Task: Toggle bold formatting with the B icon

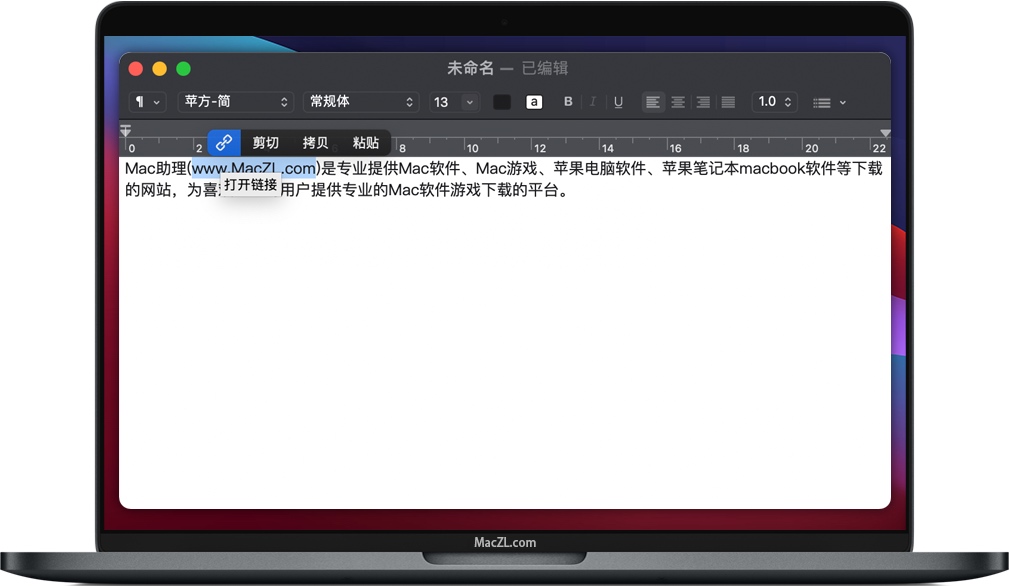Action: 568,101
